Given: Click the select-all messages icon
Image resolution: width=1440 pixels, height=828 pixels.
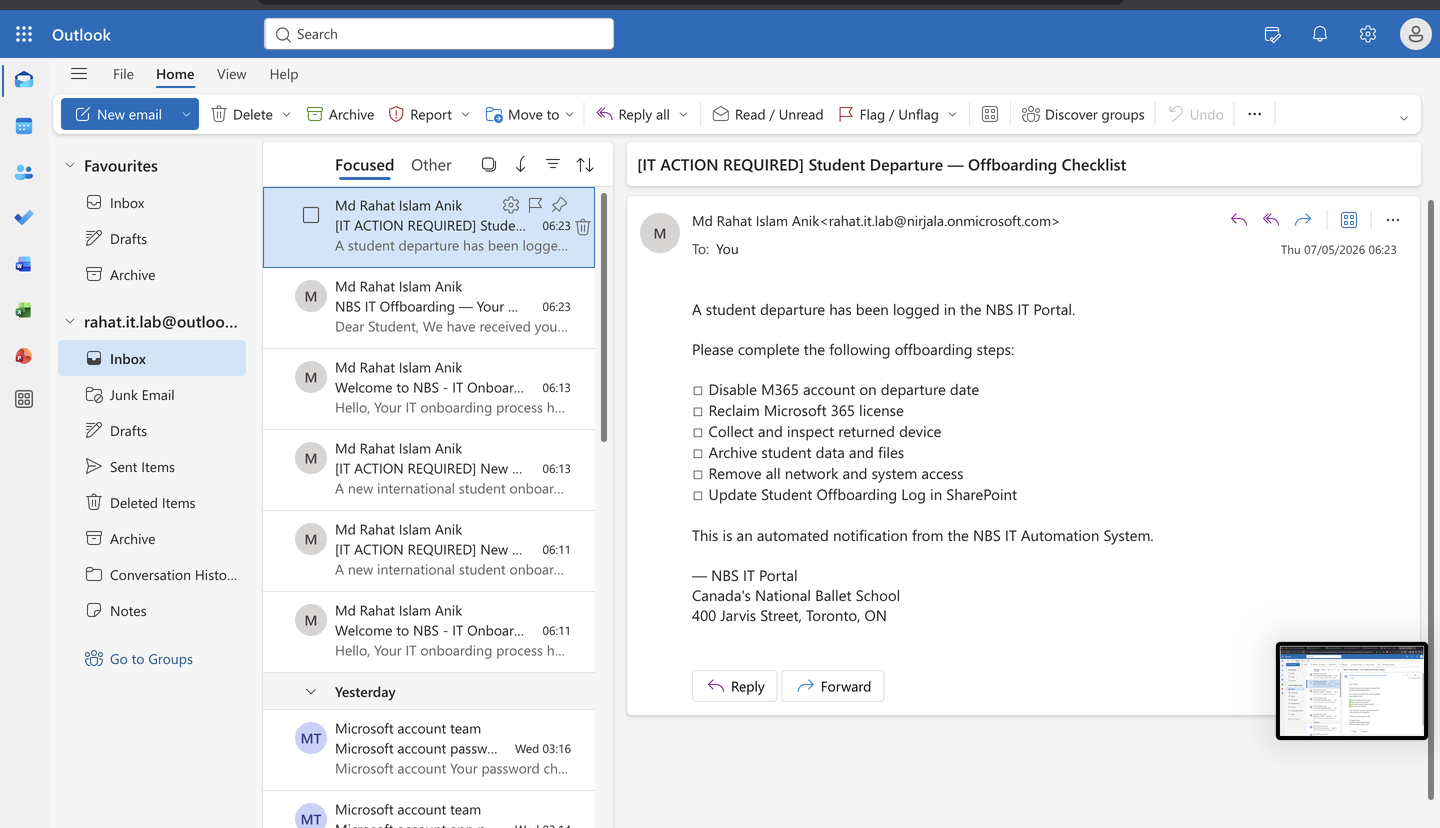Looking at the screenshot, I should [488, 164].
